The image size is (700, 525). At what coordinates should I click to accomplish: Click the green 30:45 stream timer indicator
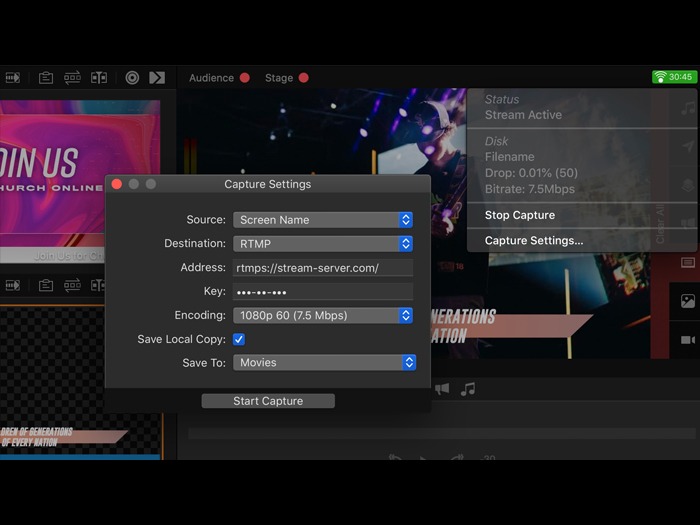point(674,77)
